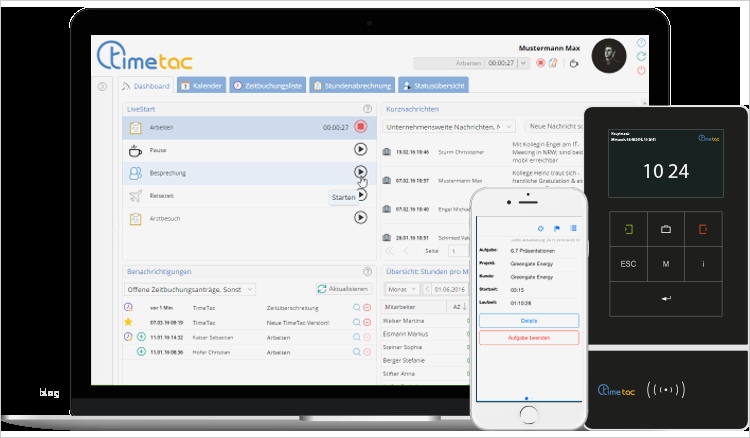Viewport: 750px width, 438px height.
Task: Switch to the Dashboard tab
Action: click(x=146, y=86)
